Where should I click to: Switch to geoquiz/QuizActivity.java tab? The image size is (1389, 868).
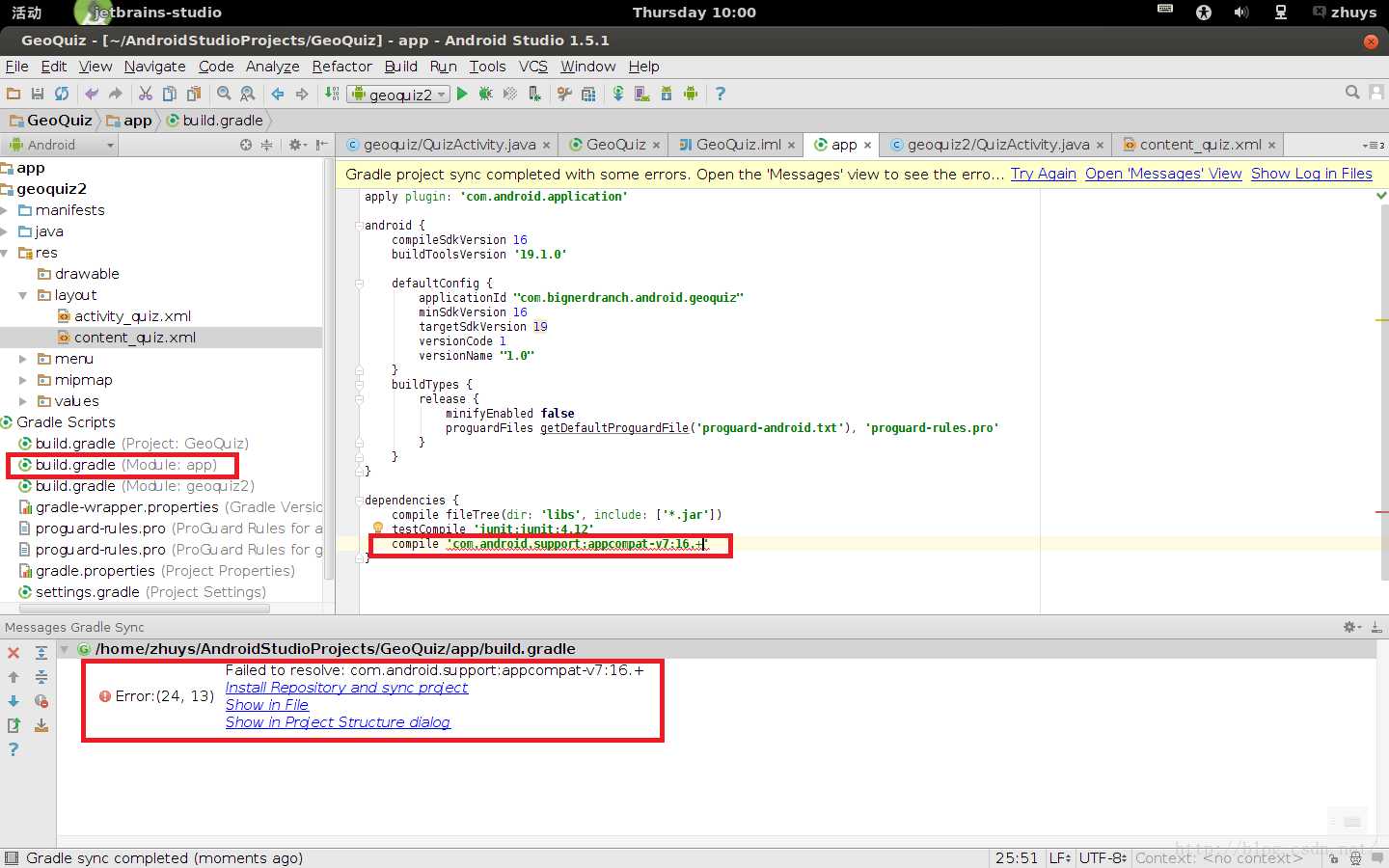(449, 145)
